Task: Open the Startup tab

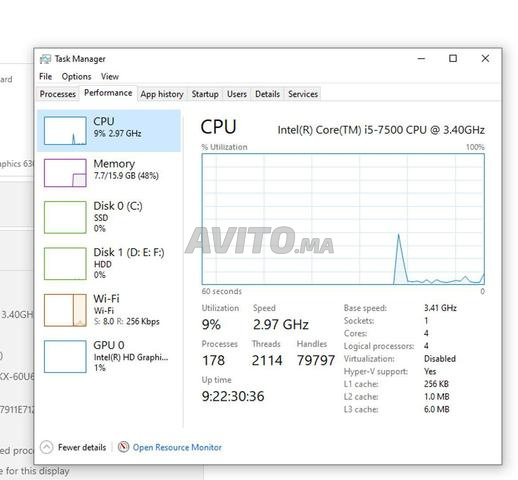Action: [x=205, y=94]
